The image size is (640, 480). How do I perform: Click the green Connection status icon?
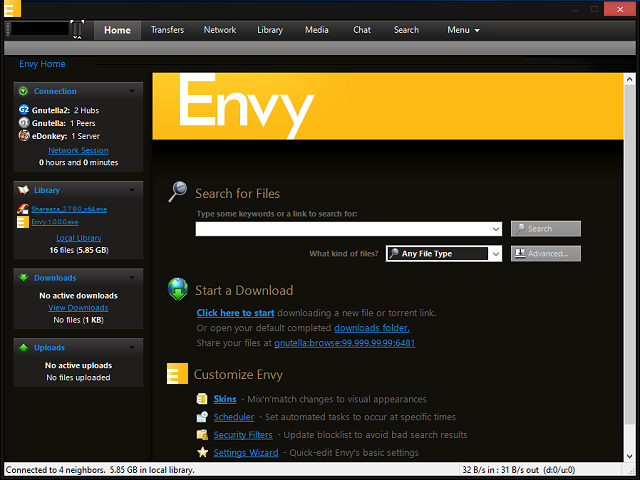(x=23, y=91)
